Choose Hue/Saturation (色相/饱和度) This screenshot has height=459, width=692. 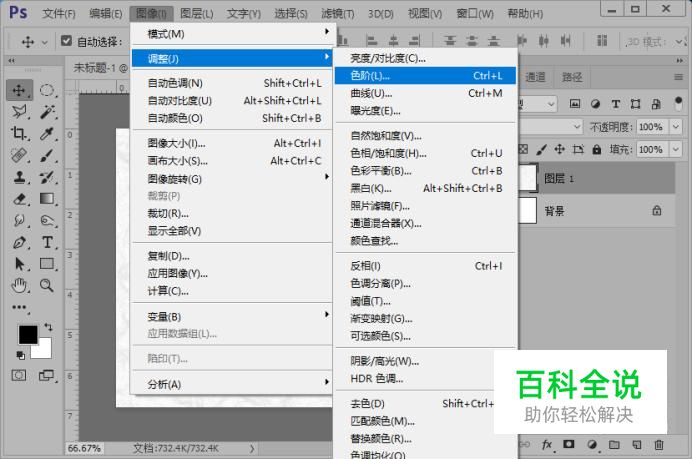point(425,153)
